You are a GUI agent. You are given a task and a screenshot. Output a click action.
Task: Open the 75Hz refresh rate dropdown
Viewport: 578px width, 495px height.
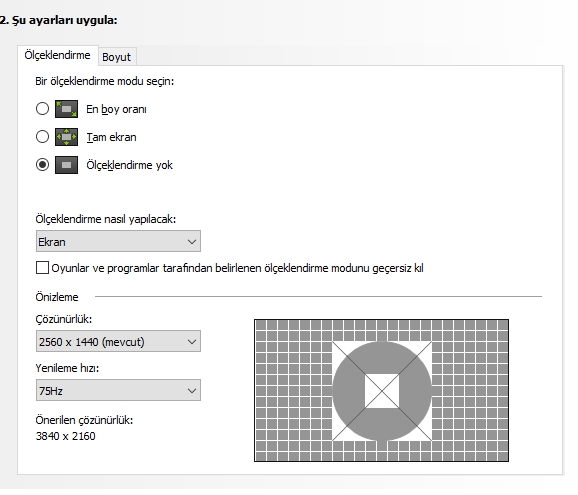(118, 391)
